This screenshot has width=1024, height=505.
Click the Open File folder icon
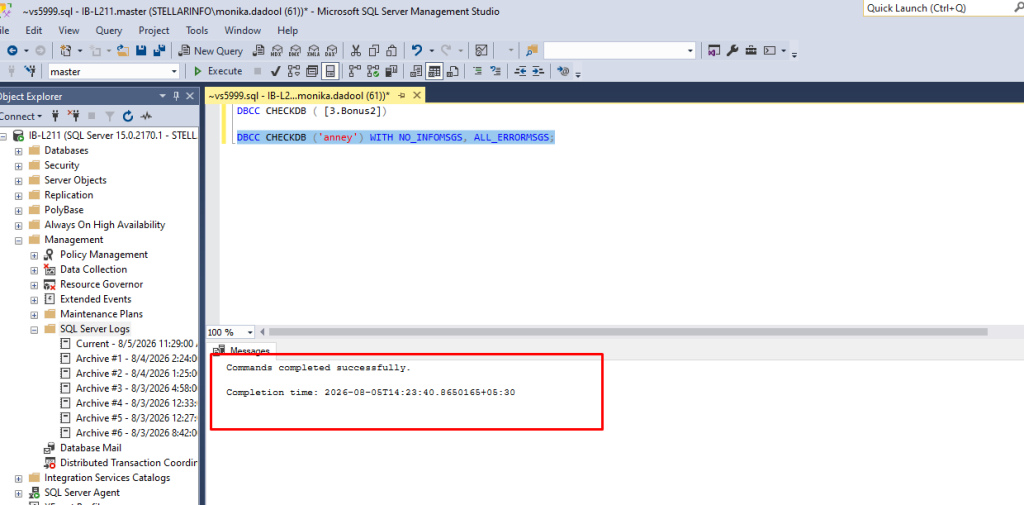(x=122, y=51)
